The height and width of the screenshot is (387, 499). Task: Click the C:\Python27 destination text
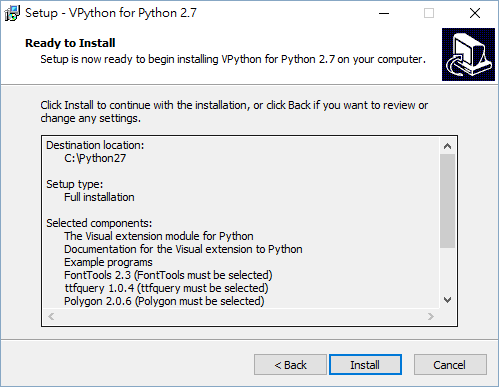coord(95,158)
